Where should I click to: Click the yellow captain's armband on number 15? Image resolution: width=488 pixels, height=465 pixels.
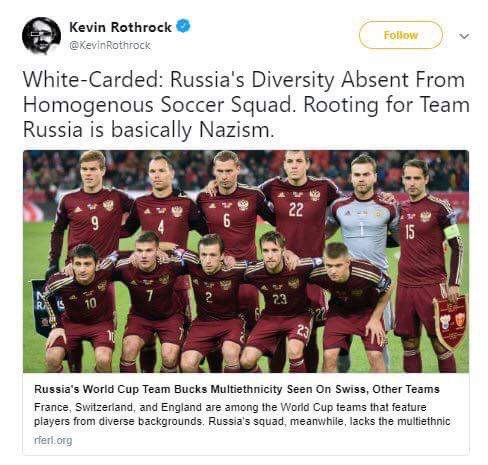[x=452, y=232]
